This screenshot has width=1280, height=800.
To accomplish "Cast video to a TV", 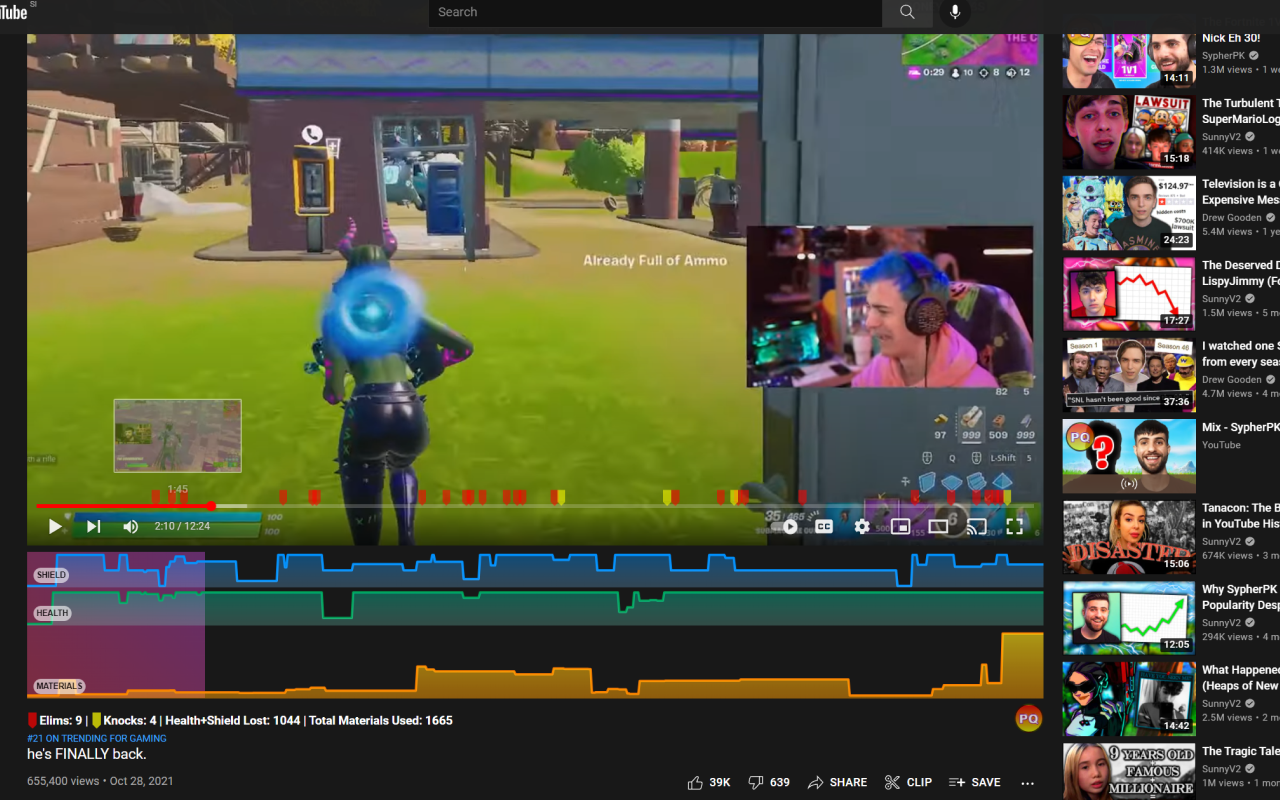I will click(x=977, y=526).
